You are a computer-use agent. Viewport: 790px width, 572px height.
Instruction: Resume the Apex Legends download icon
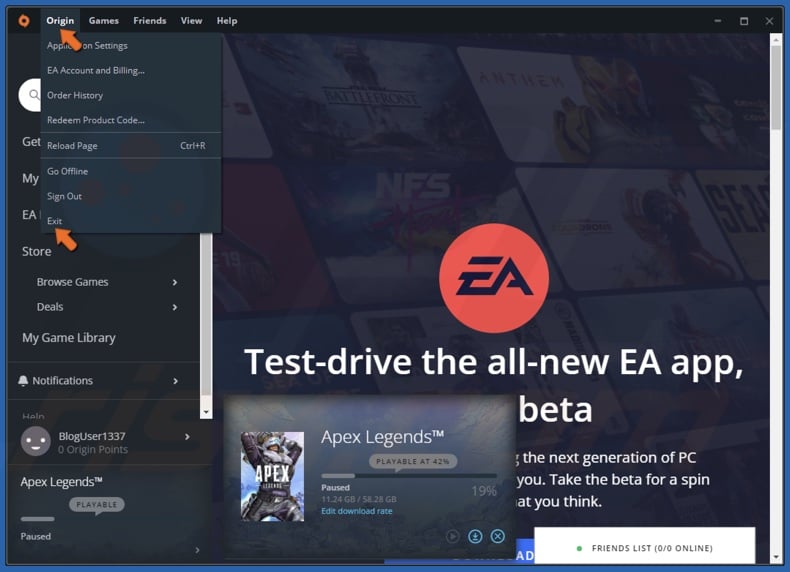[475, 536]
